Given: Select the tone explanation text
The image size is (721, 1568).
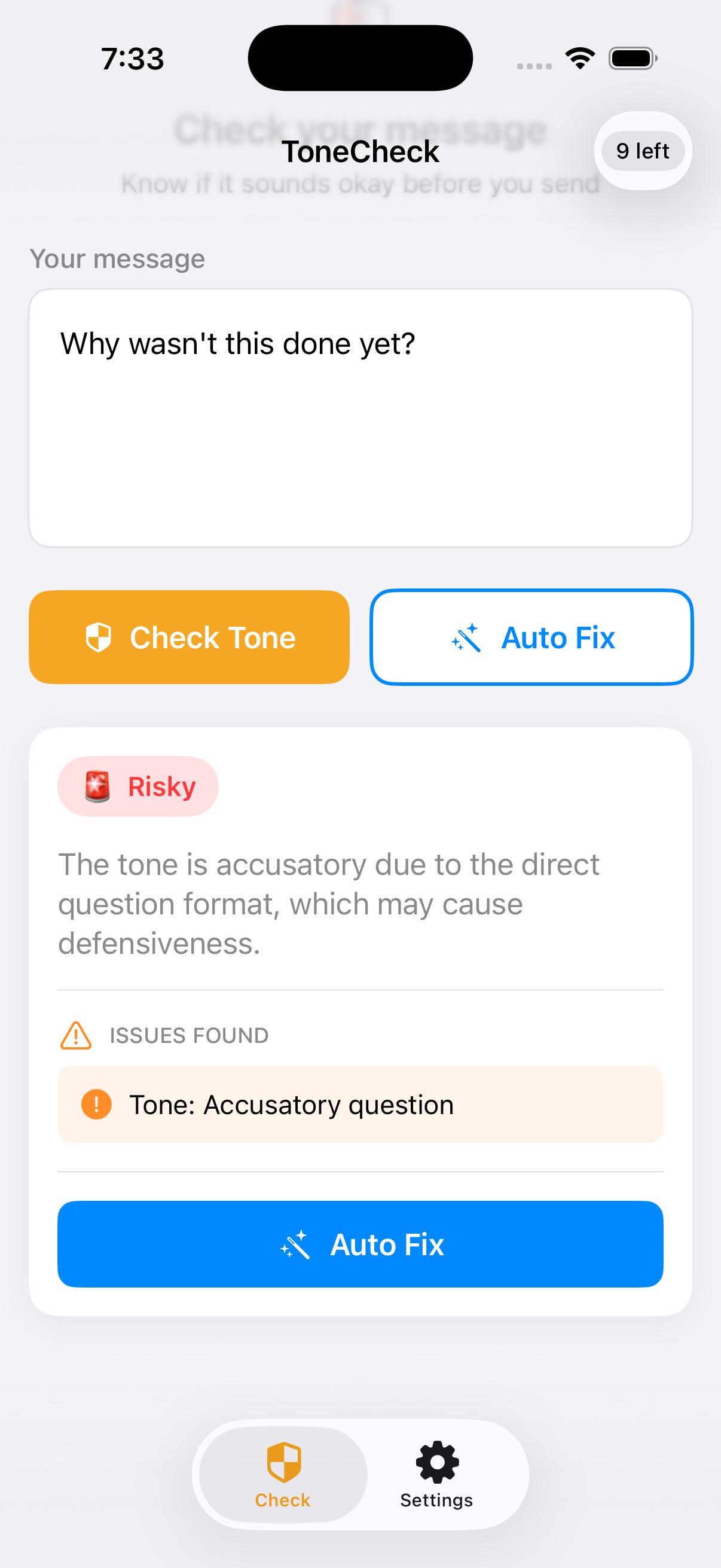Looking at the screenshot, I should pos(329,903).
